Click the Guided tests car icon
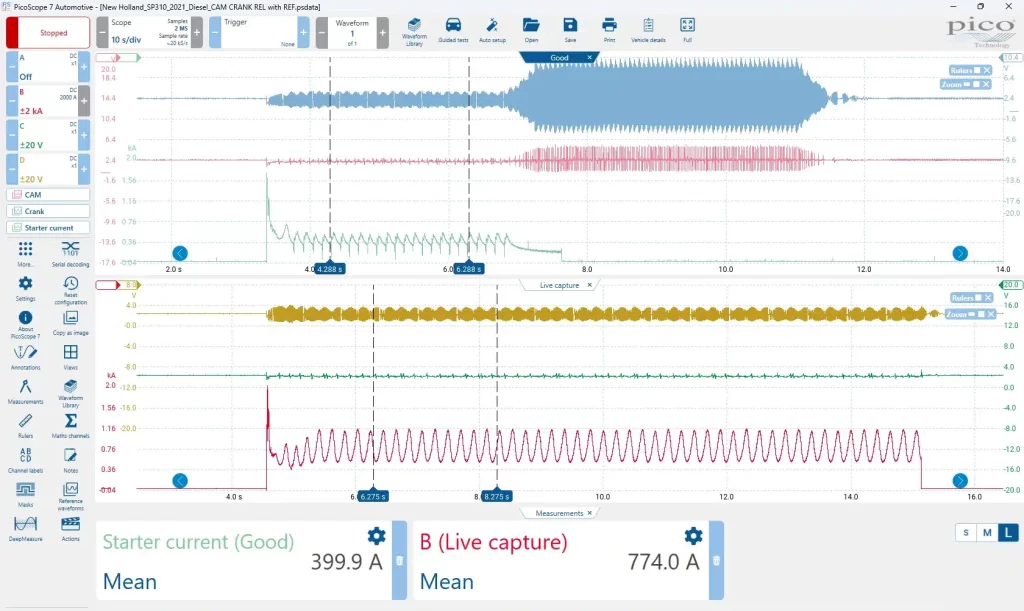Image resolution: width=1024 pixels, height=611 pixels. click(x=453, y=30)
